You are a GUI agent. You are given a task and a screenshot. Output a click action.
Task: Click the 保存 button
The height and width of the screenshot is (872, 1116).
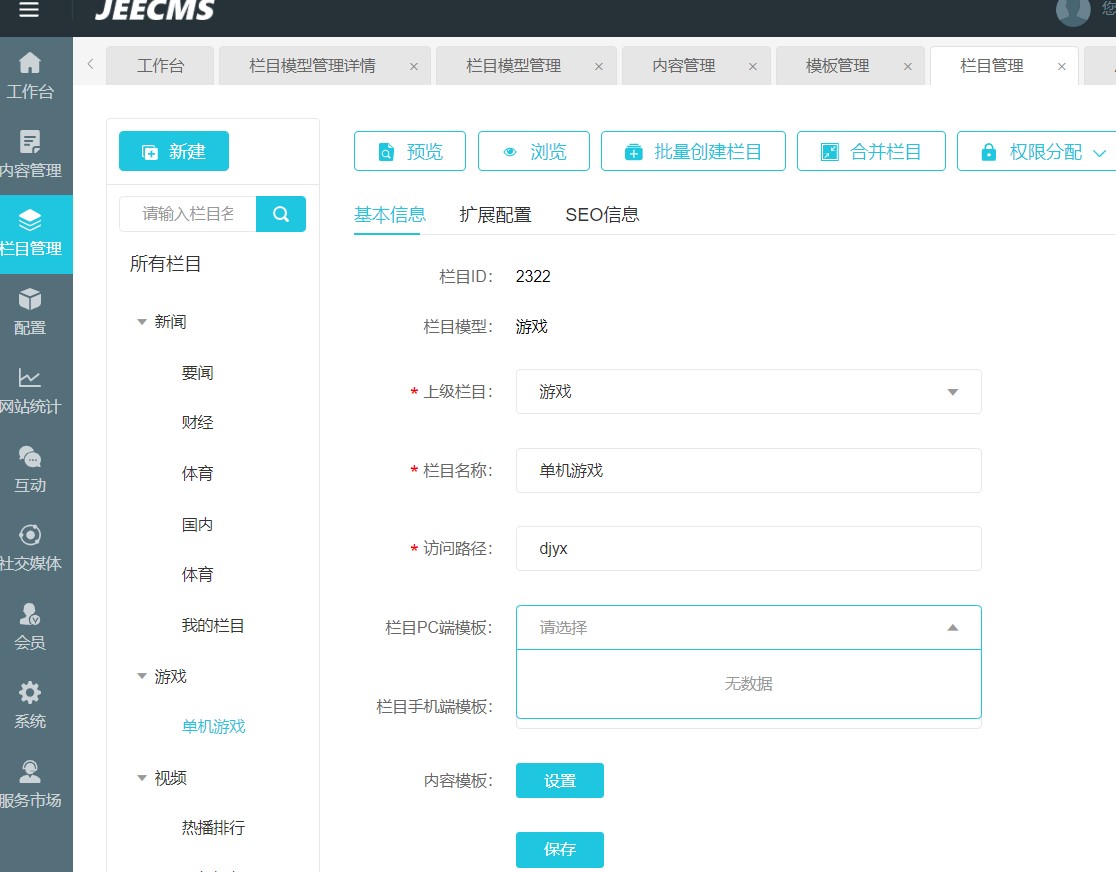point(560,850)
